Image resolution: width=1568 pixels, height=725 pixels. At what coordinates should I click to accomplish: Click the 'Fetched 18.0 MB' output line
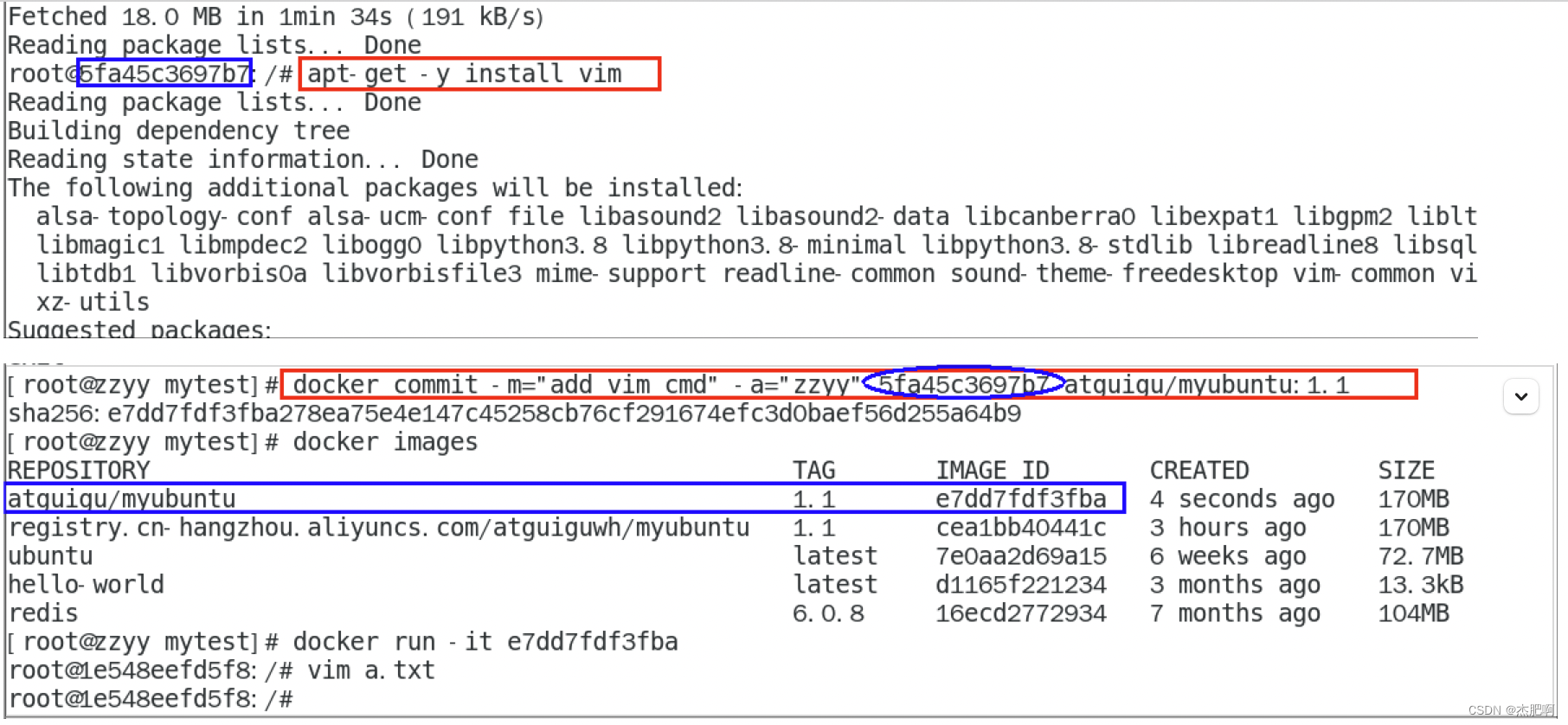click(275, 17)
